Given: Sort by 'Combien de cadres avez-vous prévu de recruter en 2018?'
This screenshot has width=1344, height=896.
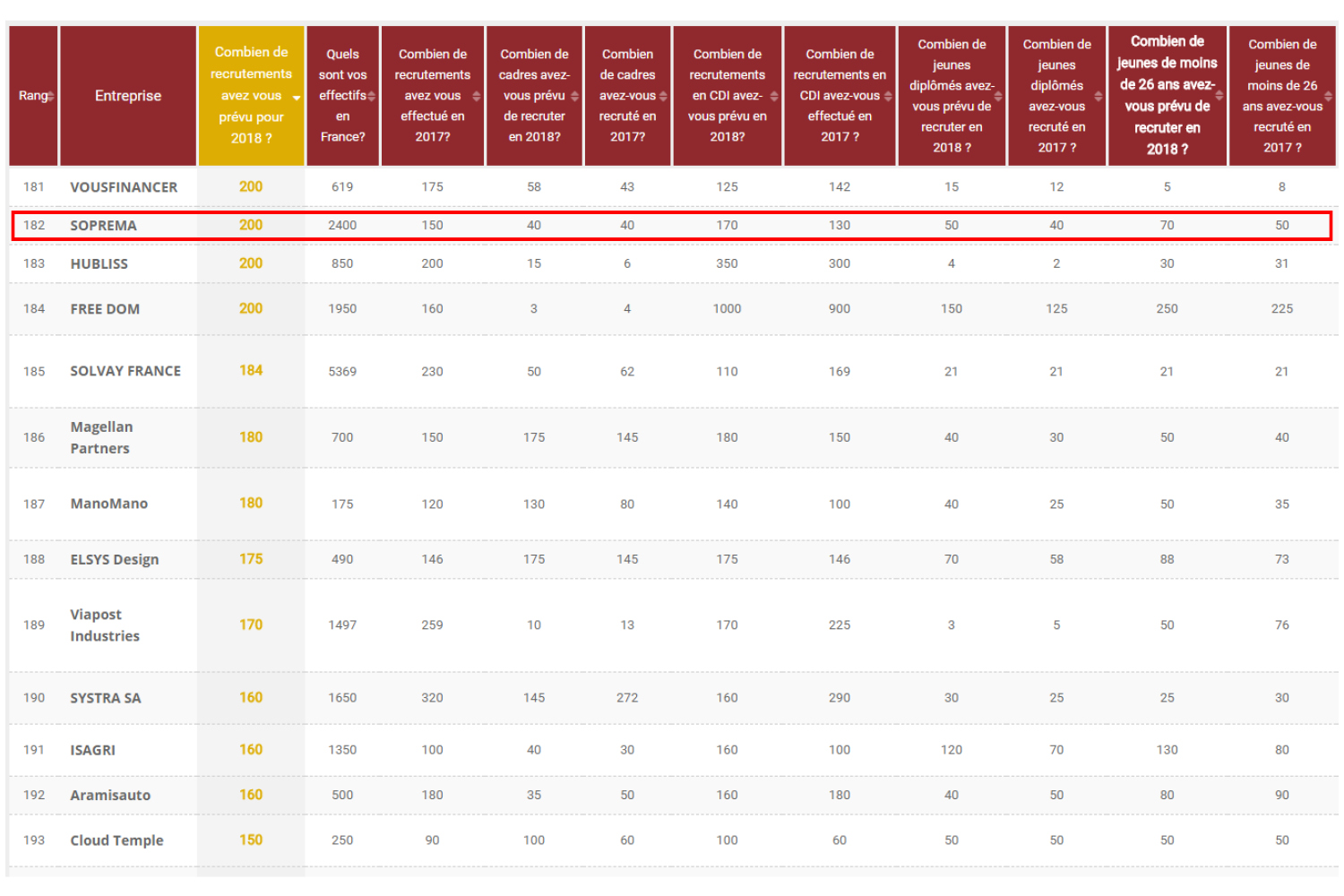Looking at the screenshot, I should point(534,96).
